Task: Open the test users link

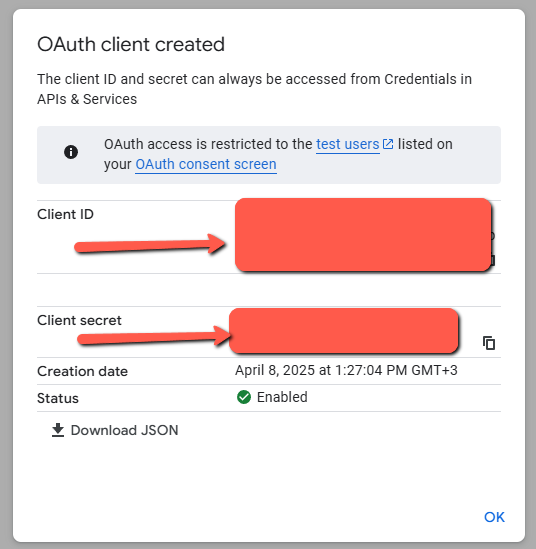Action: (x=348, y=144)
